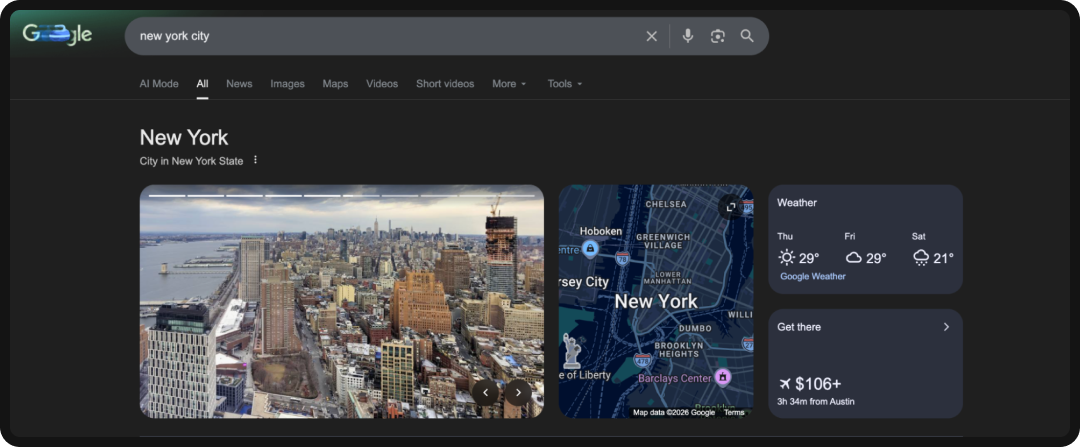The width and height of the screenshot is (1080, 447).
Task: Click the New York heading
Action: pyautogui.click(x=184, y=137)
